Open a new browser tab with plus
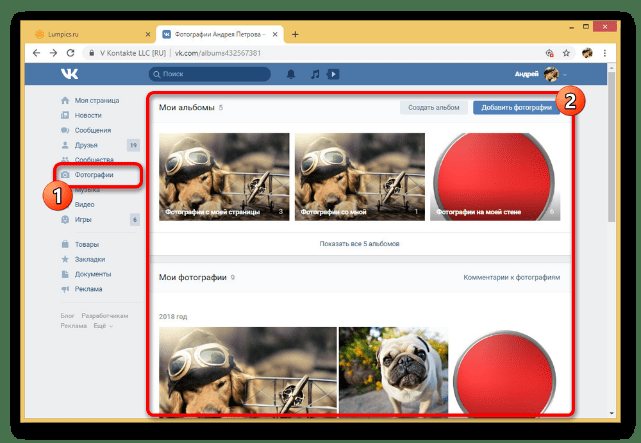641x443 pixels. (295, 34)
